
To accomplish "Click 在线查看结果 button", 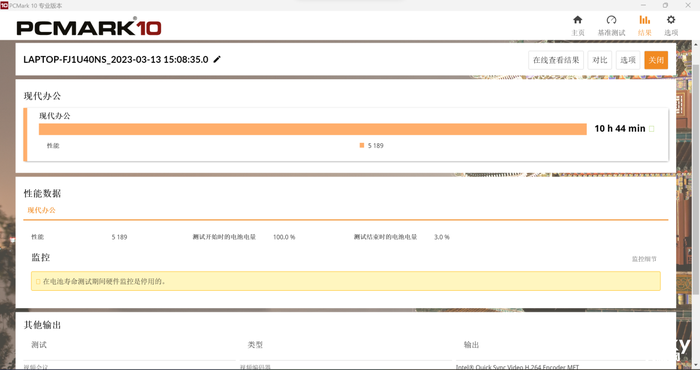I will pos(556,60).
